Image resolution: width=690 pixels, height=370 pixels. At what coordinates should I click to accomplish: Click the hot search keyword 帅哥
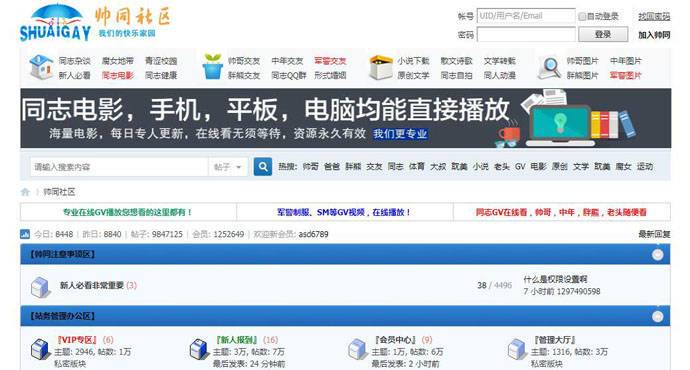310,167
